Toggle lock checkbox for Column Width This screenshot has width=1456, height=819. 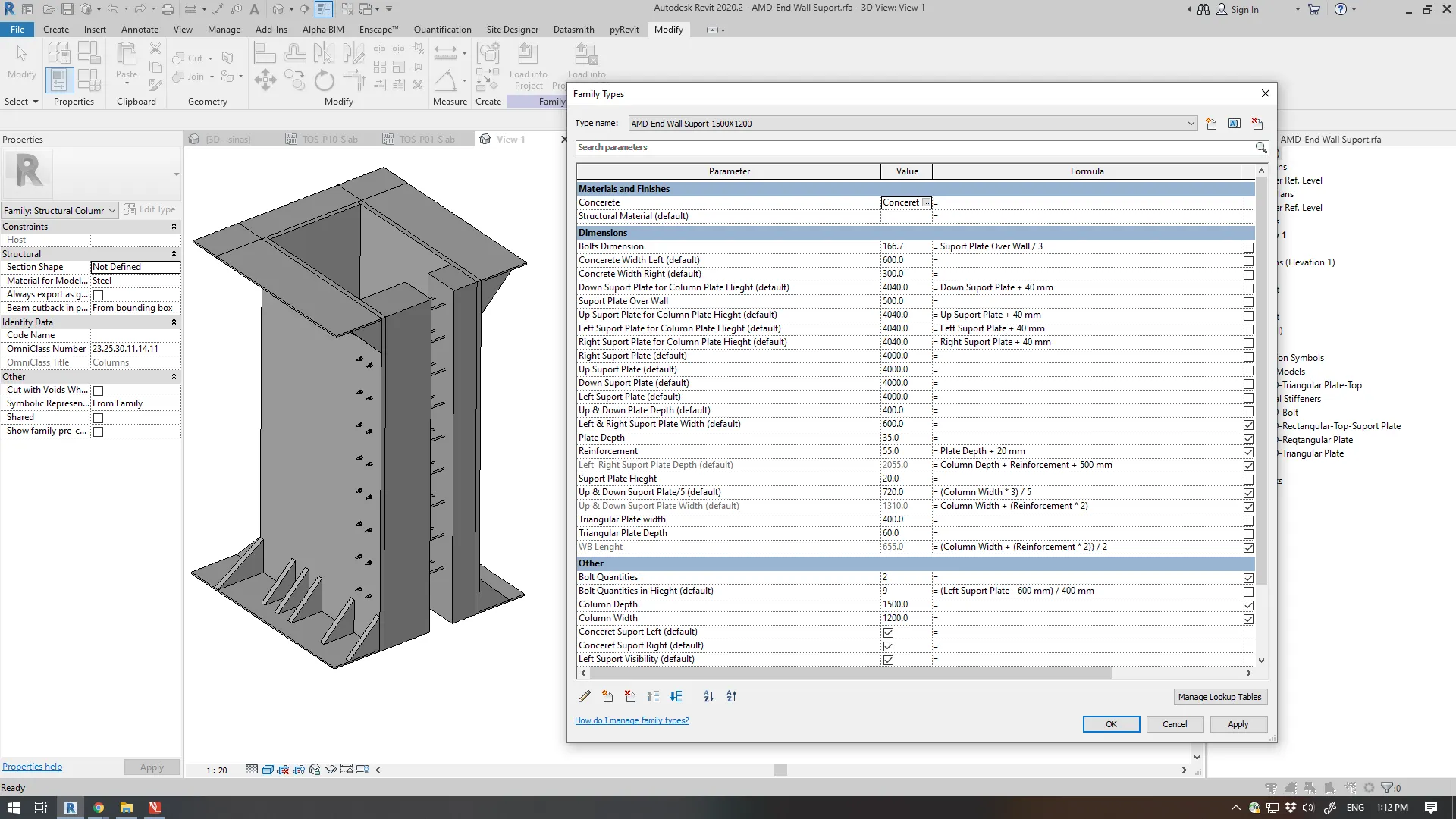click(x=1248, y=619)
